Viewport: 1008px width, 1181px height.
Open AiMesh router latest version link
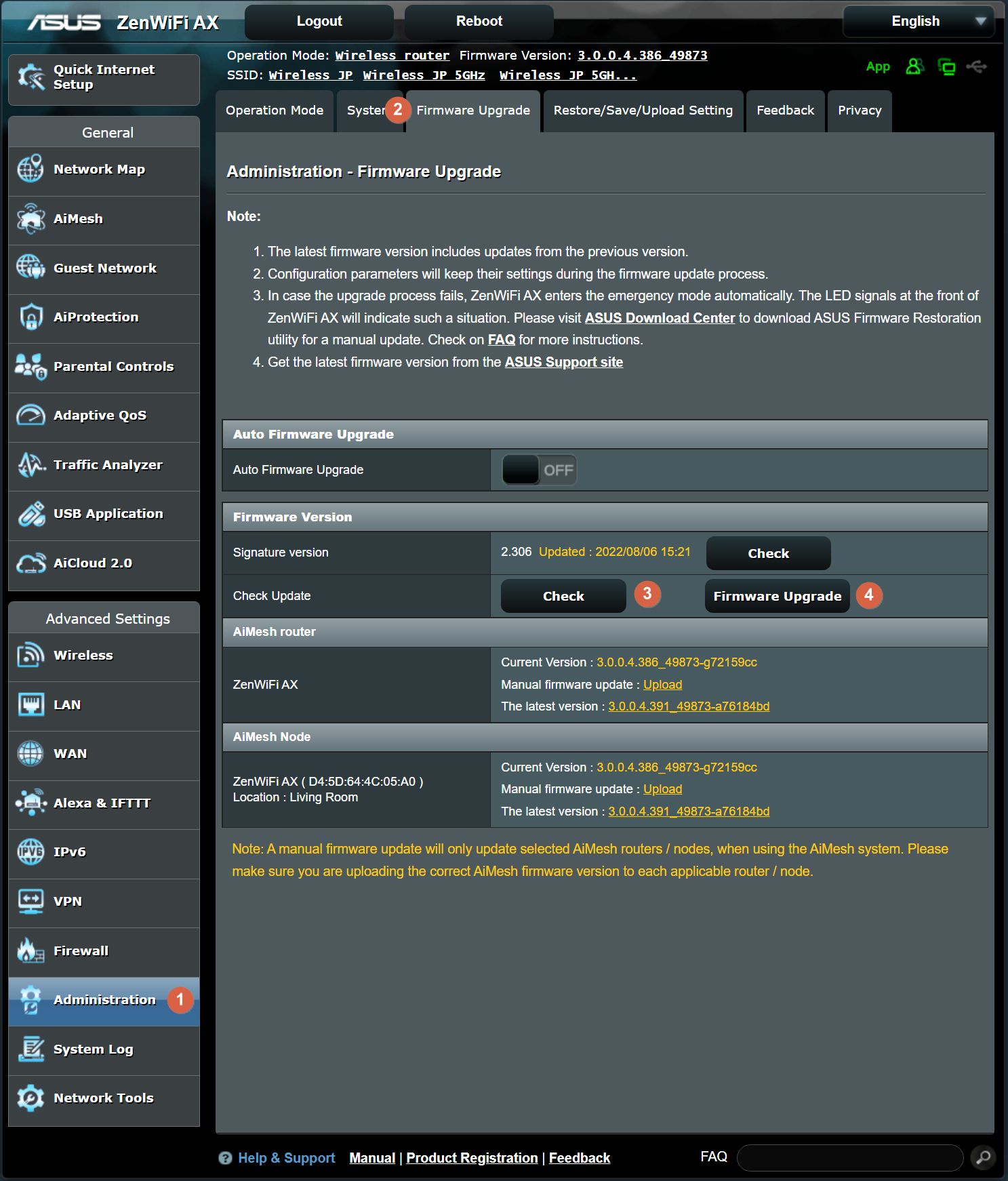(x=689, y=706)
